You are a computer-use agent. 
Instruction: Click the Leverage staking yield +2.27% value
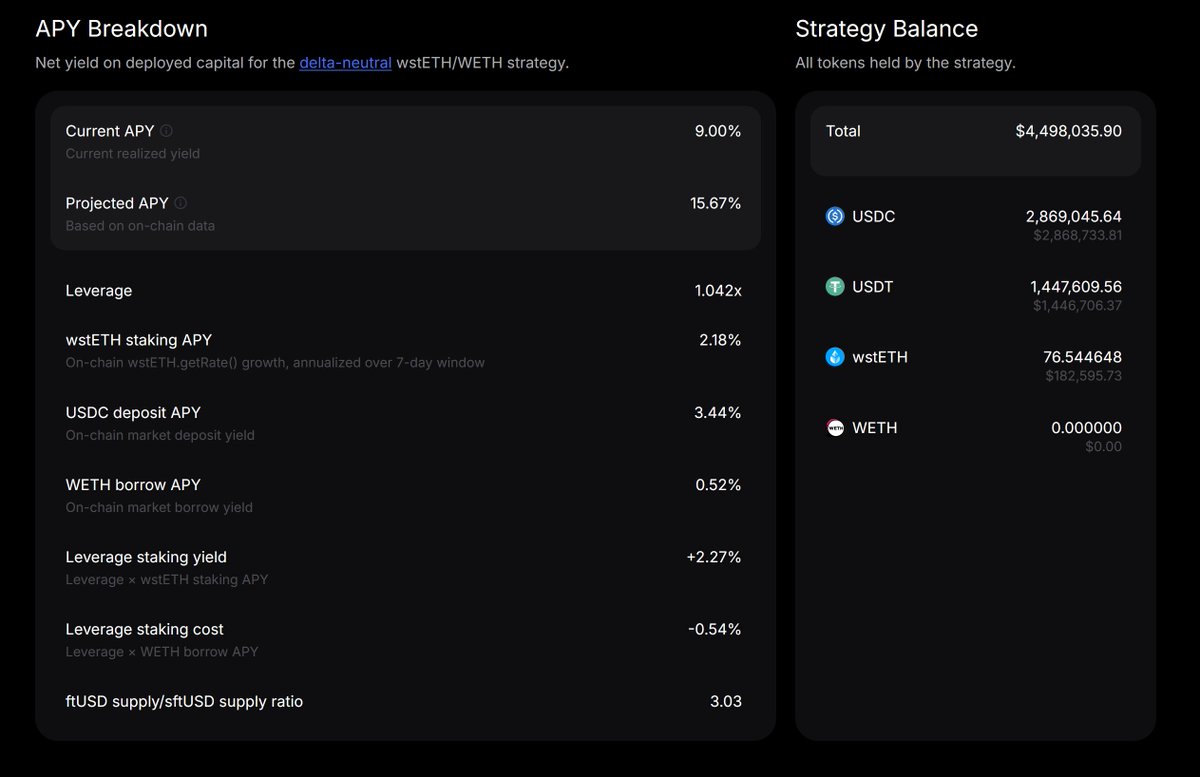tap(714, 557)
